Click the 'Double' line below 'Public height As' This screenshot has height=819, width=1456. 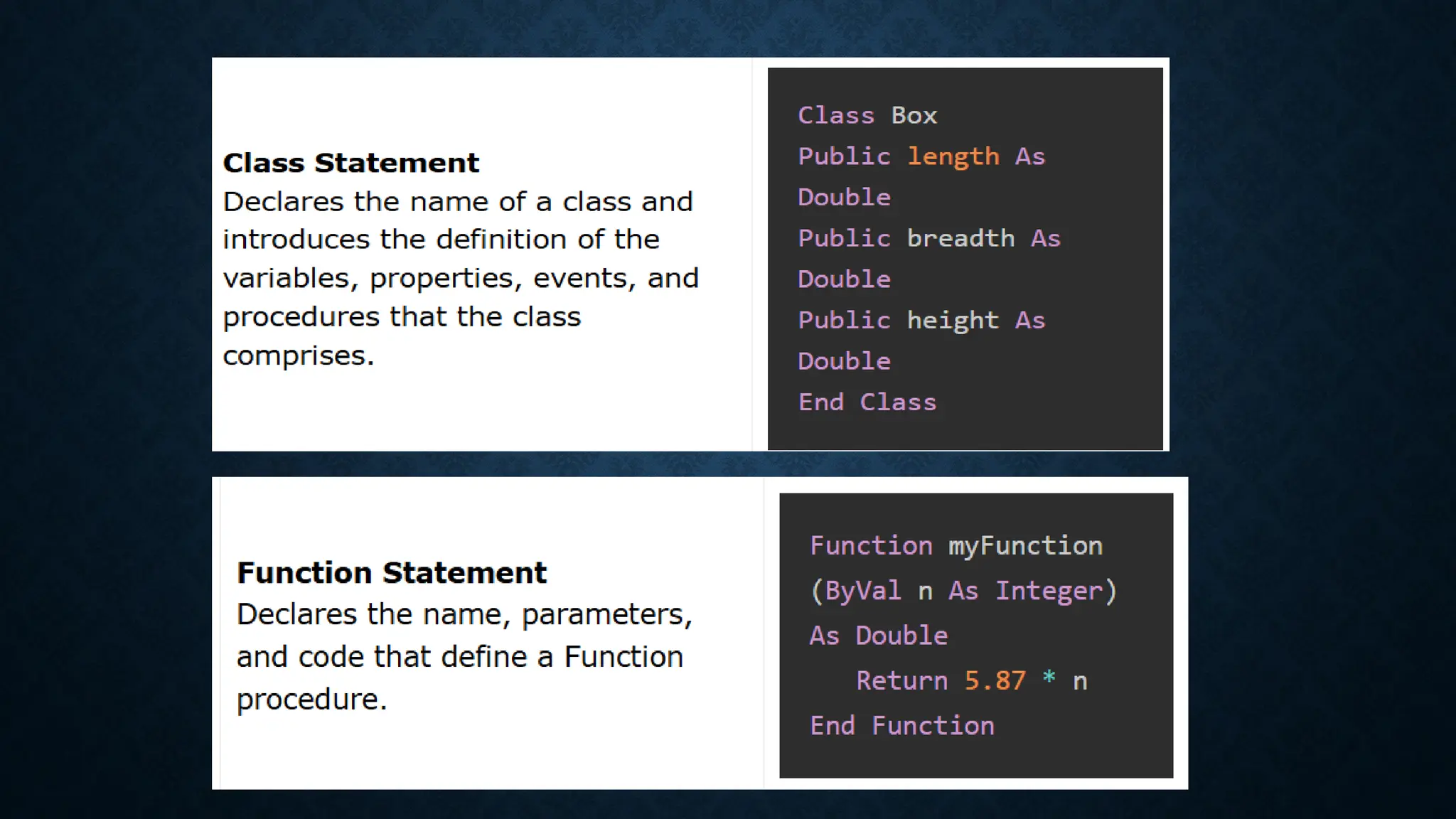point(844,361)
